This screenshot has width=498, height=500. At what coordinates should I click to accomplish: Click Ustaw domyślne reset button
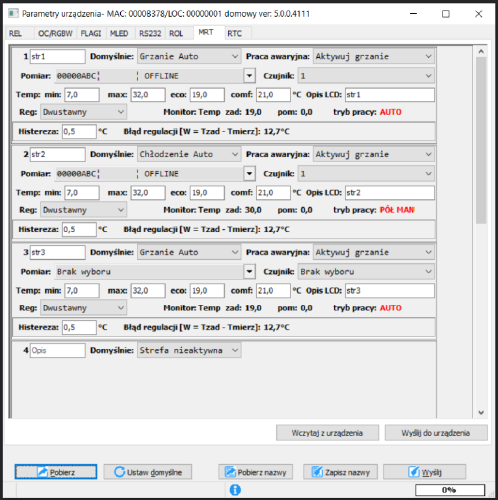148,472
